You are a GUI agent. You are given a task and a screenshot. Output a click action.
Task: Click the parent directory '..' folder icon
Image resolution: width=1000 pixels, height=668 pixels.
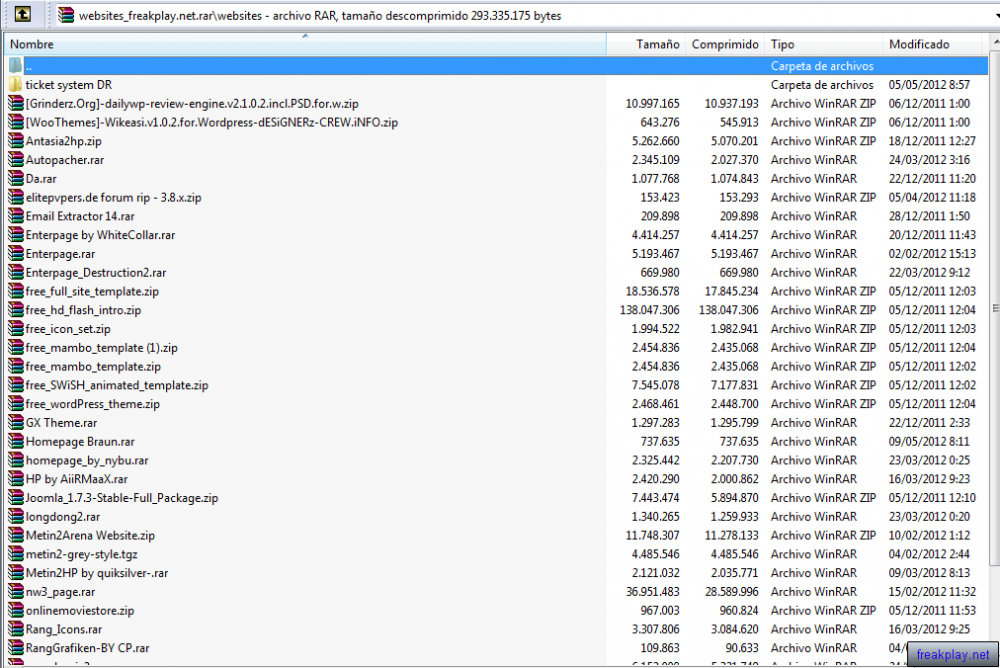[x=15, y=66]
